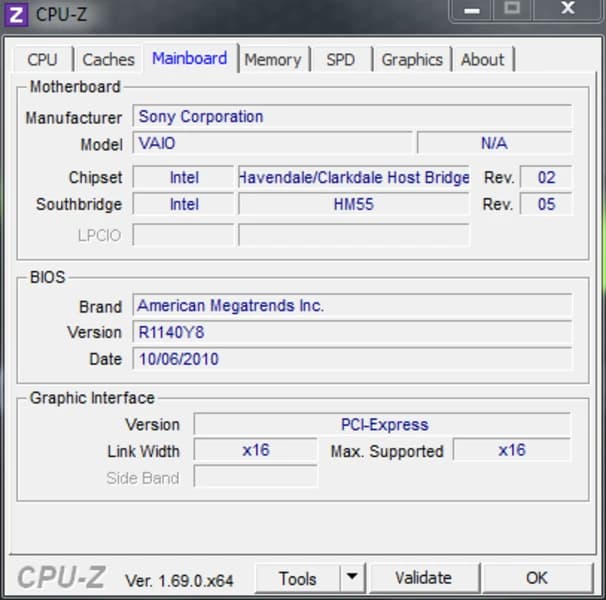This screenshot has width=606, height=600.
Task: Expand the Tools dropdown arrow
Action: [x=352, y=578]
